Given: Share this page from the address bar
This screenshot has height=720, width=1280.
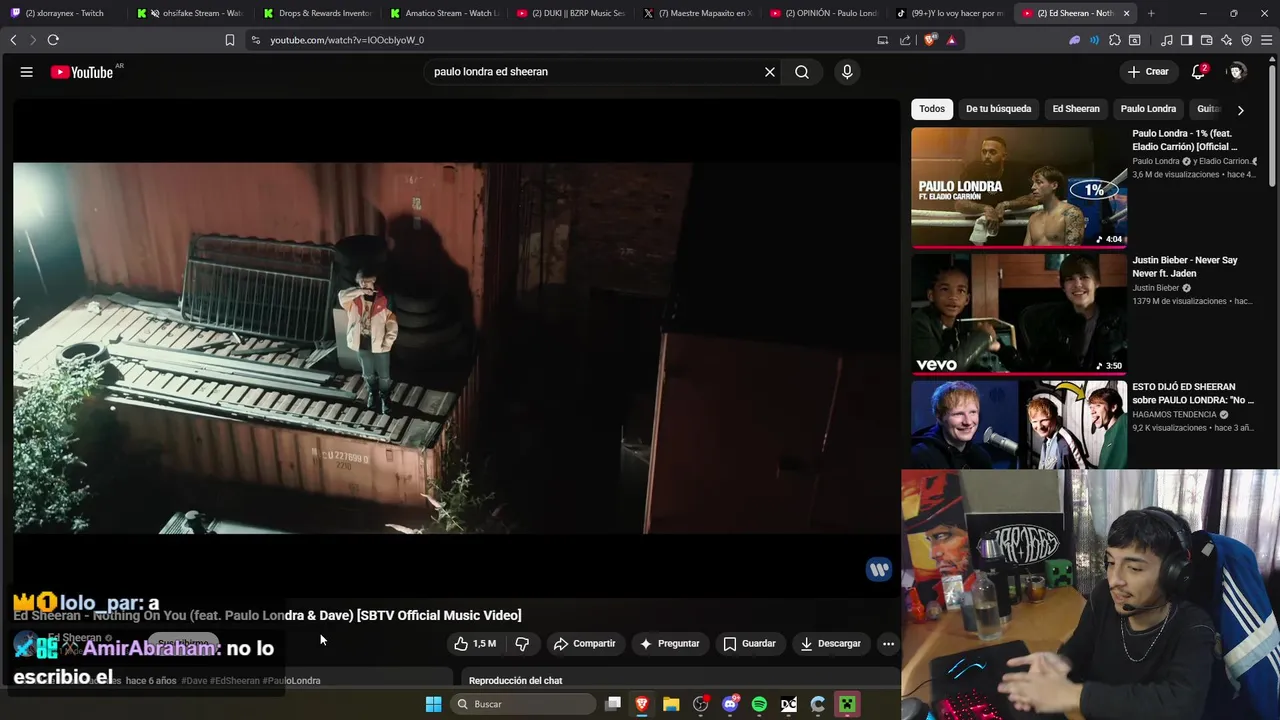Looking at the screenshot, I should [x=905, y=40].
